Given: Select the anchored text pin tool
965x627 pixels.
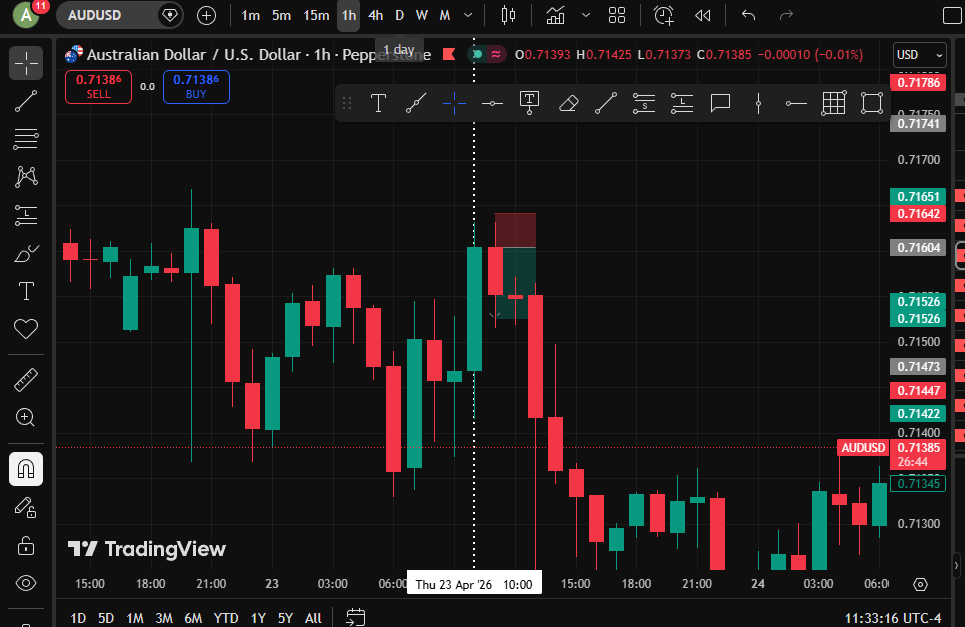Looking at the screenshot, I should coord(530,103).
